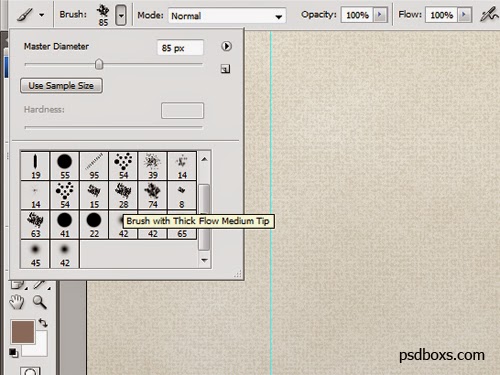Open the tool preset dropdown arrow
This screenshot has width=500, height=375.
coord(42,15)
